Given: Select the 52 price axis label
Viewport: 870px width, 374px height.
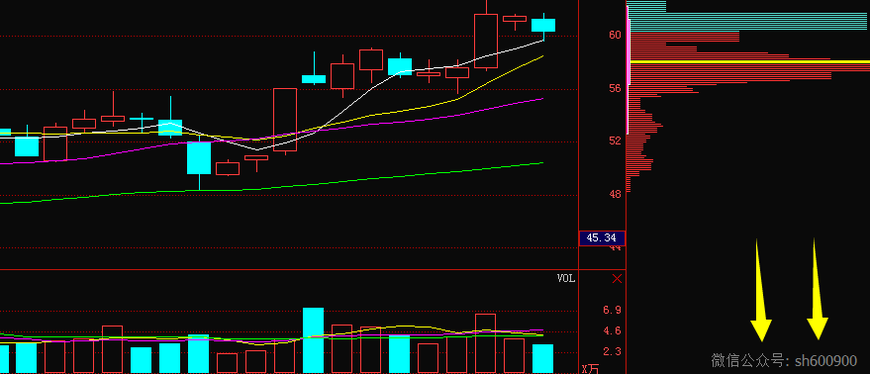Looking at the screenshot, I should point(614,141).
